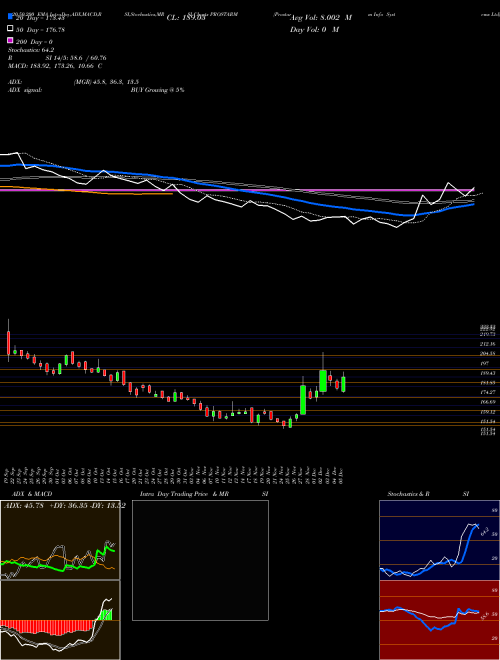The image size is (500, 660).
Task: Click the 212.36 price axis label
Action: pos(487,344)
